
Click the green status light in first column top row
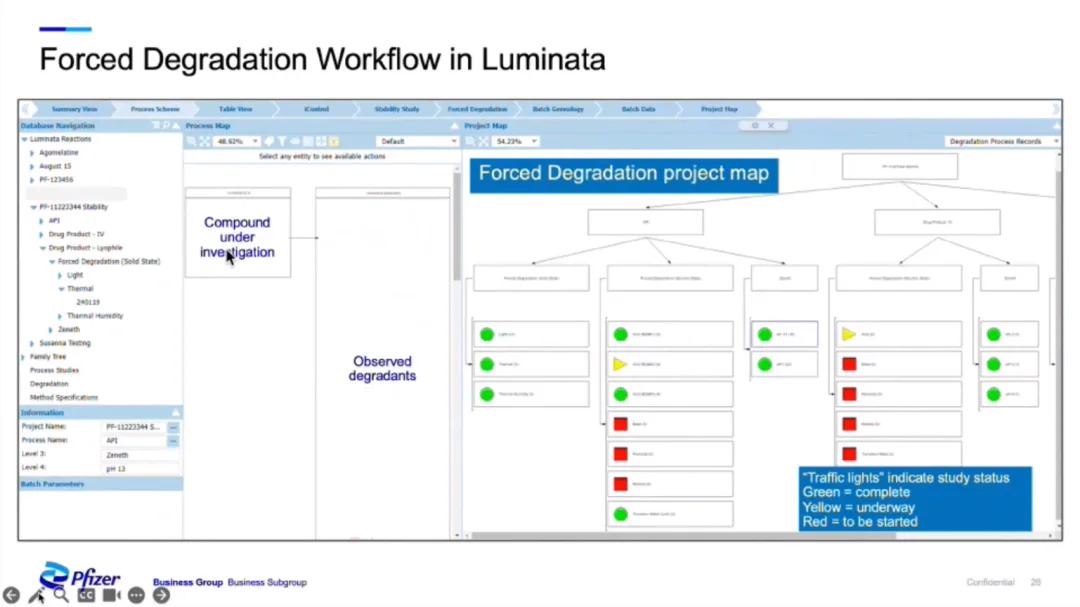coord(487,334)
